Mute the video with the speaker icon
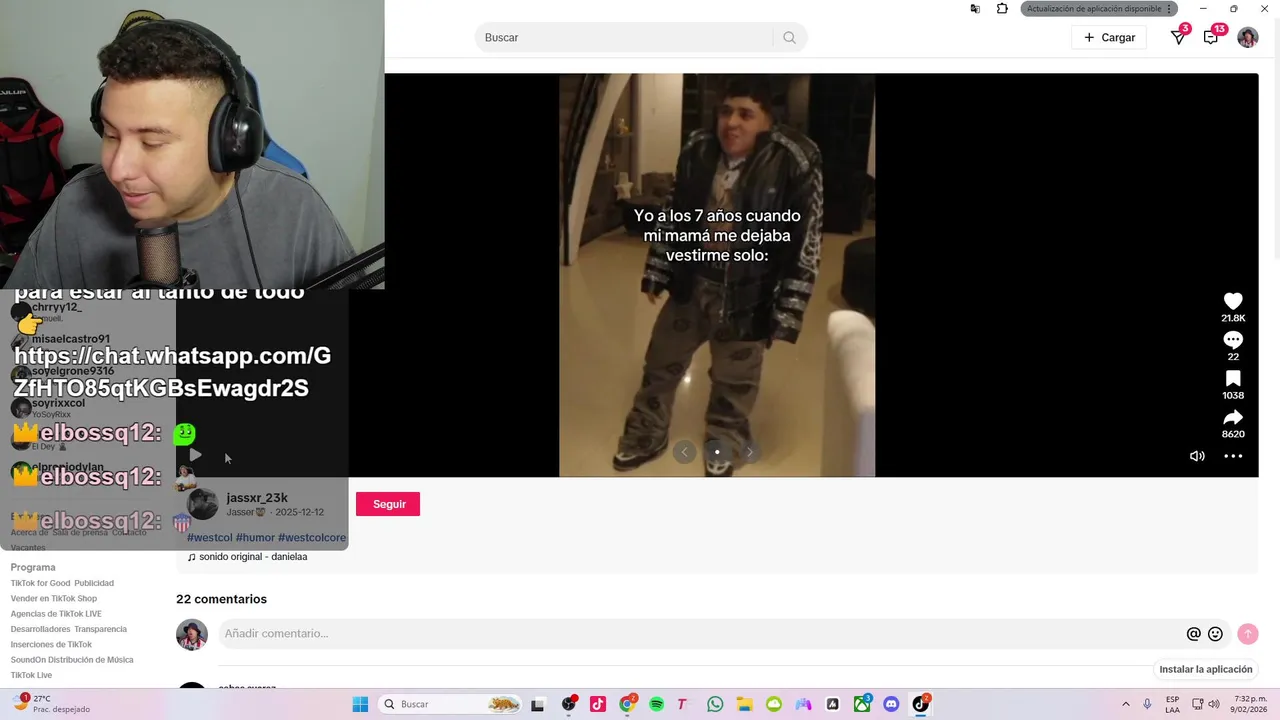Screen dimensions: 1280x720 (x=1197, y=456)
